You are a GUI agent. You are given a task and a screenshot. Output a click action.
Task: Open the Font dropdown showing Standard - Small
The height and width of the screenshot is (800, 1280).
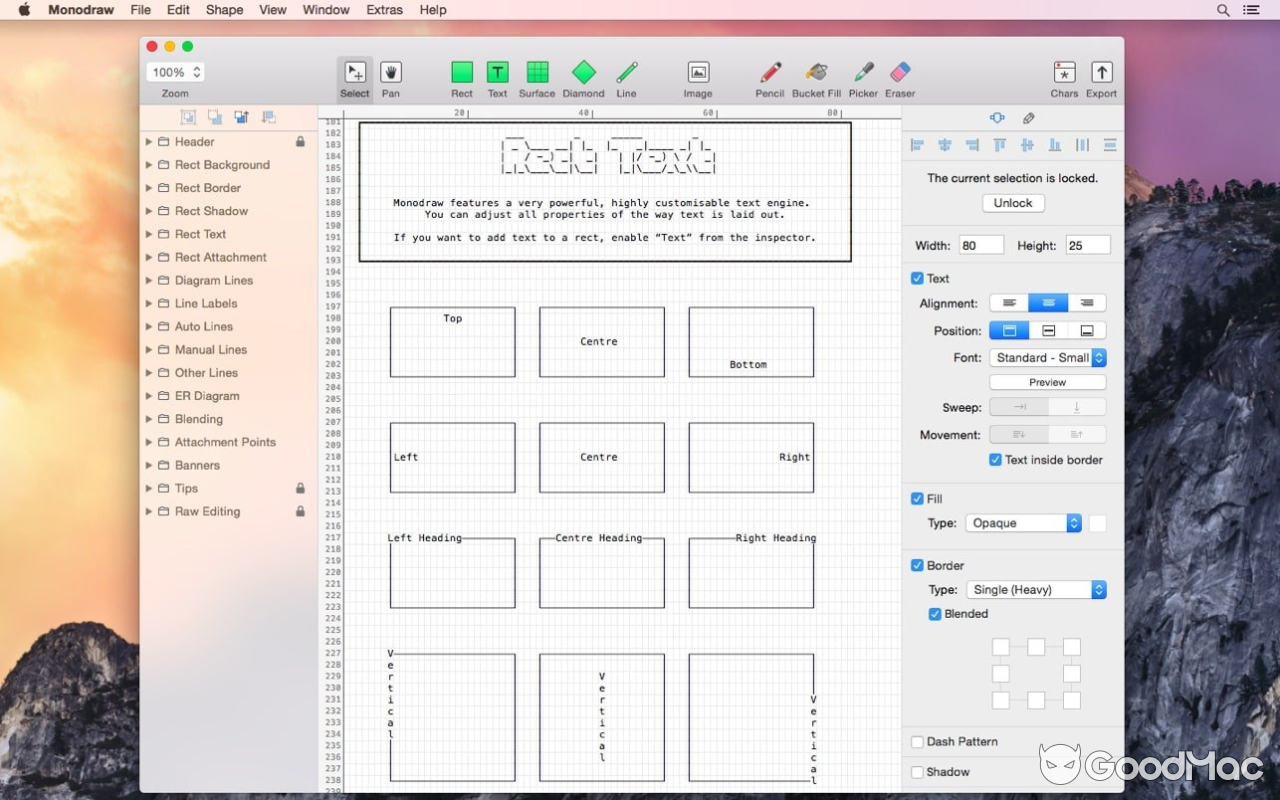click(1048, 357)
